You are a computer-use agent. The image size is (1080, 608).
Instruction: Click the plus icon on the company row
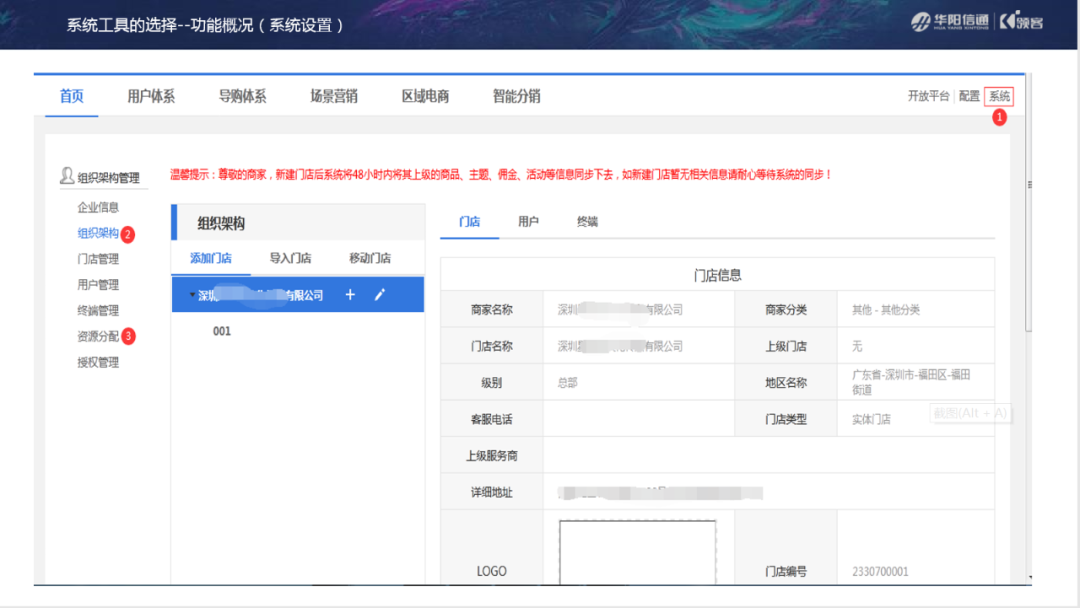click(x=350, y=295)
